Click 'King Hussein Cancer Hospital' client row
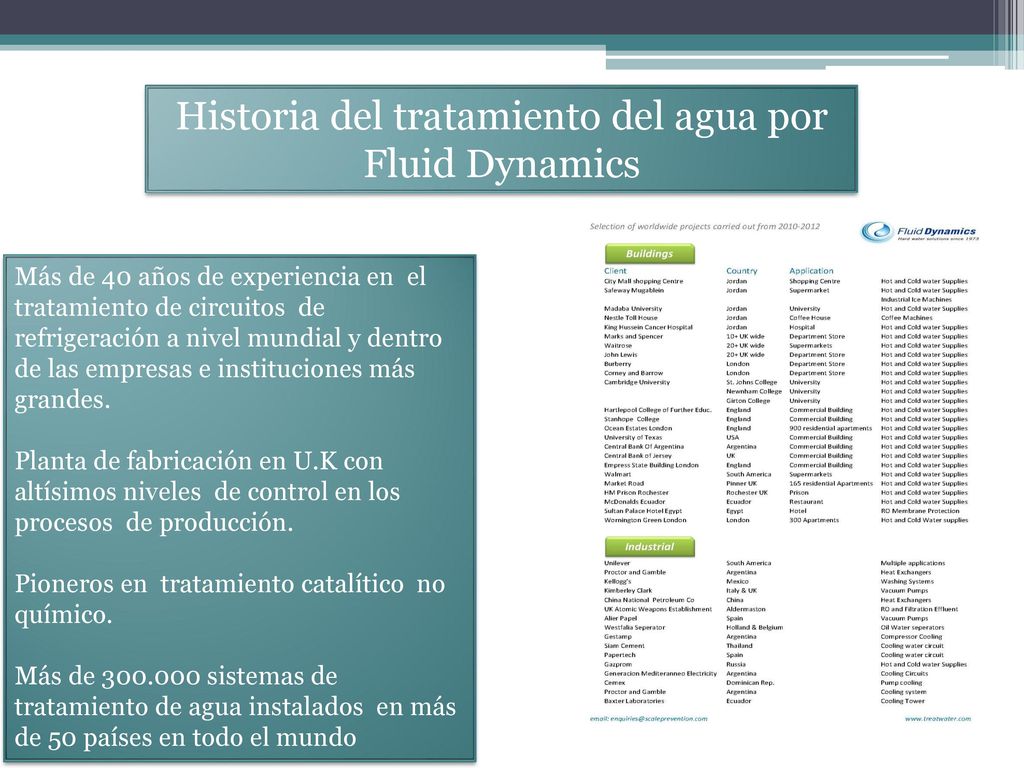 click(x=648, y=327)
